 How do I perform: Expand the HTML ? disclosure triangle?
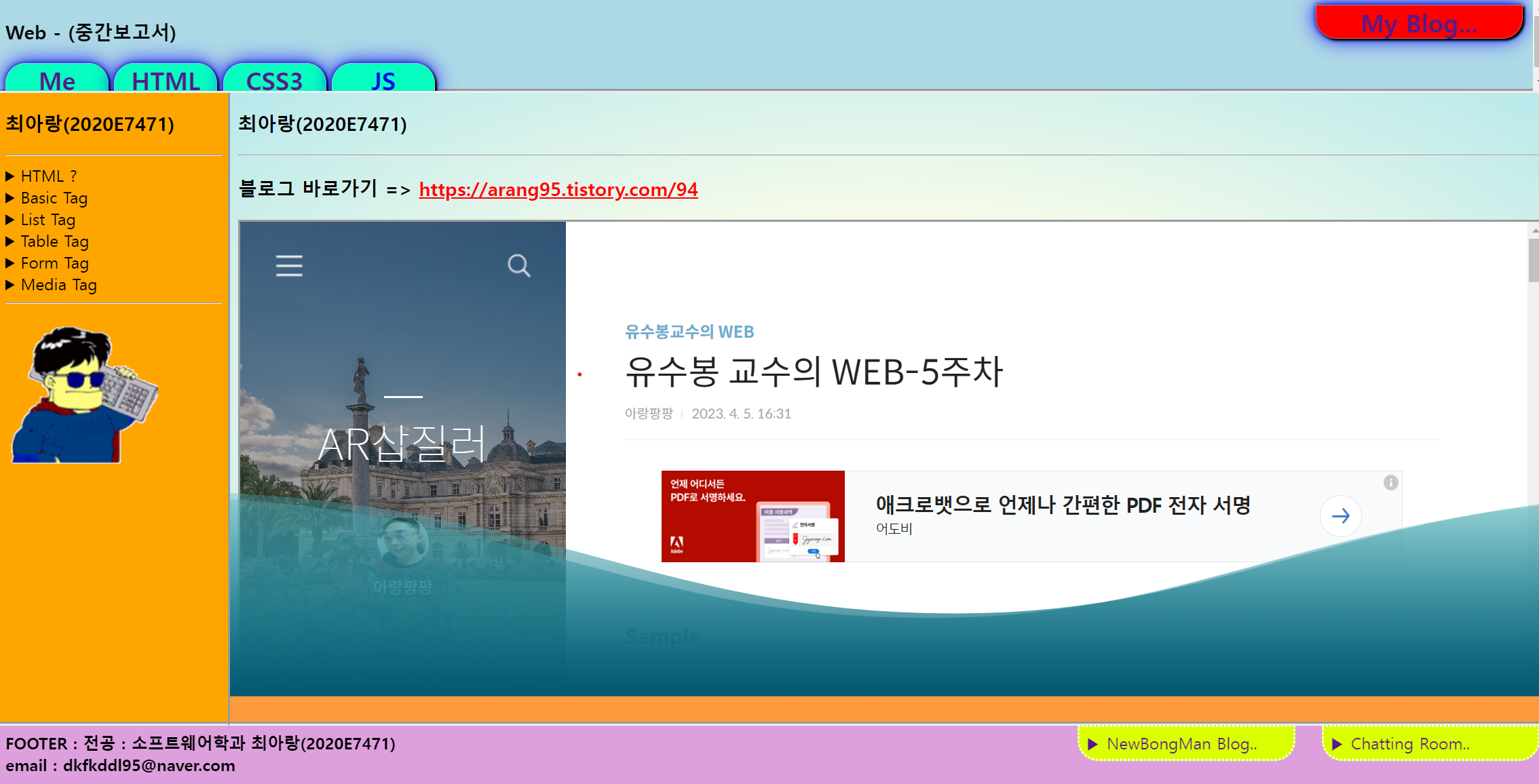pos(10,176)
